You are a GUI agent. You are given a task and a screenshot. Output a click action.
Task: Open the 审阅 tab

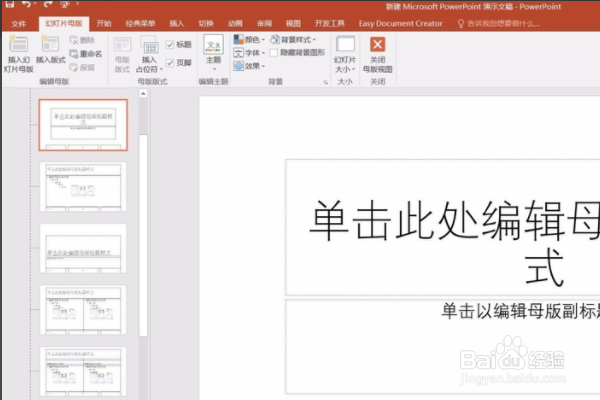tap(264, 24)
